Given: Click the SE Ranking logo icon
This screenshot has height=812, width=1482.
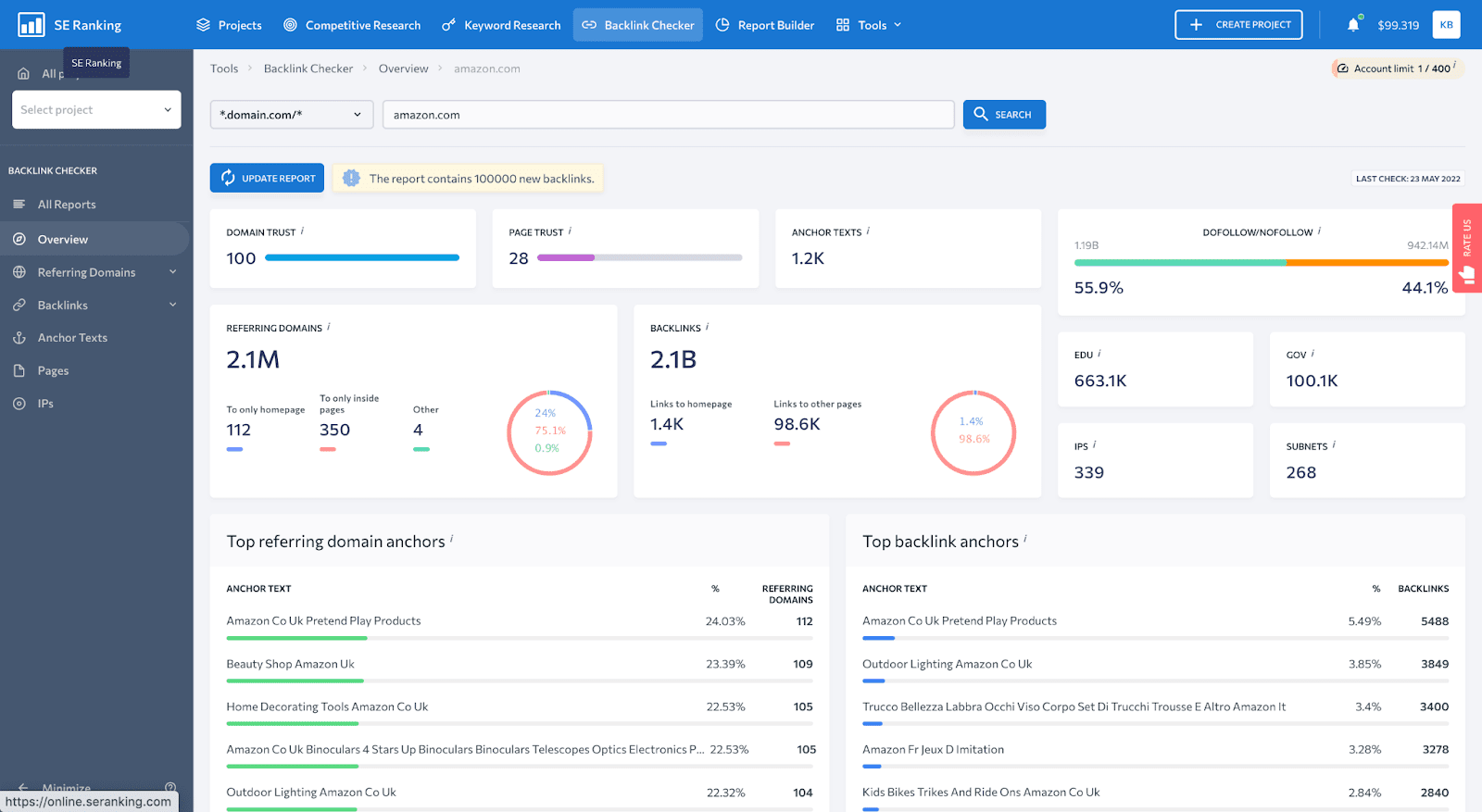Looking at the screenshot, I should coord(31,25).
